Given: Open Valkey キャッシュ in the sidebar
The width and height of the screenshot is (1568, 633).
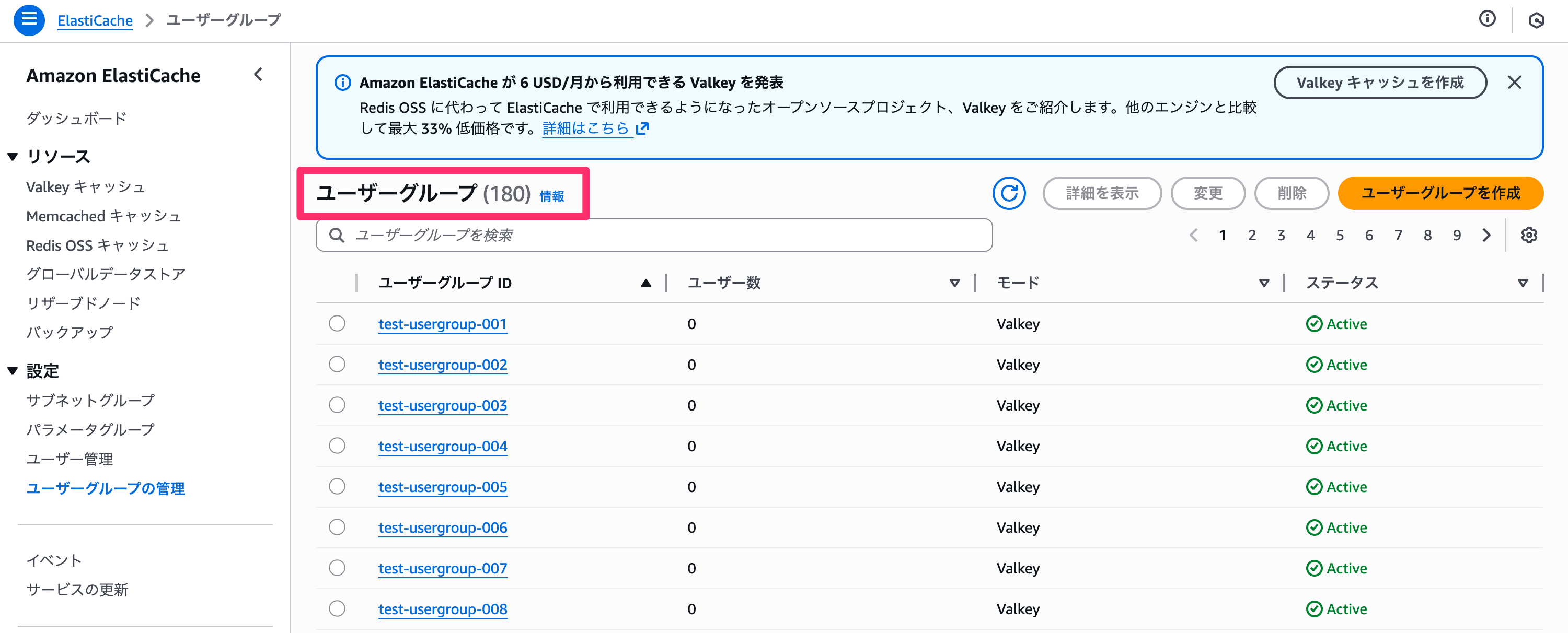Looking at the screenshot, I should [85, 187].
